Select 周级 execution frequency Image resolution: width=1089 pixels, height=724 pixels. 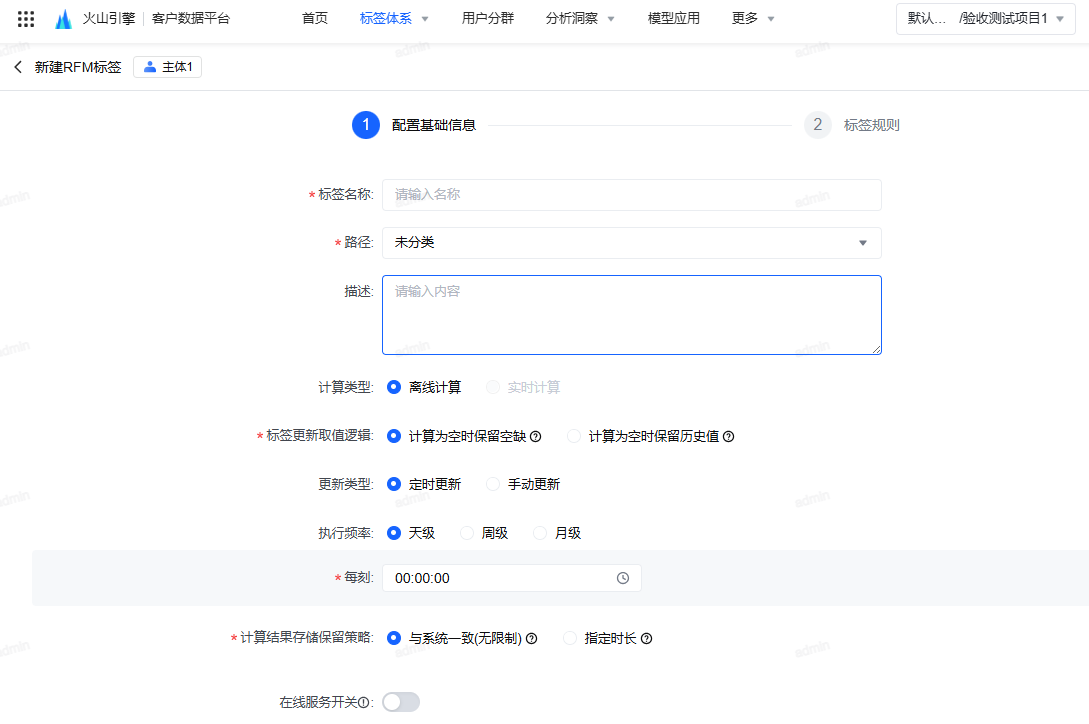point(467,533)
